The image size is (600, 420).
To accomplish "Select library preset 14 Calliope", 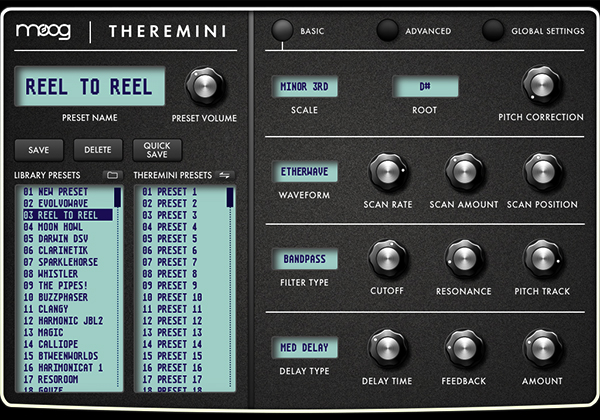I will point(68,344).
